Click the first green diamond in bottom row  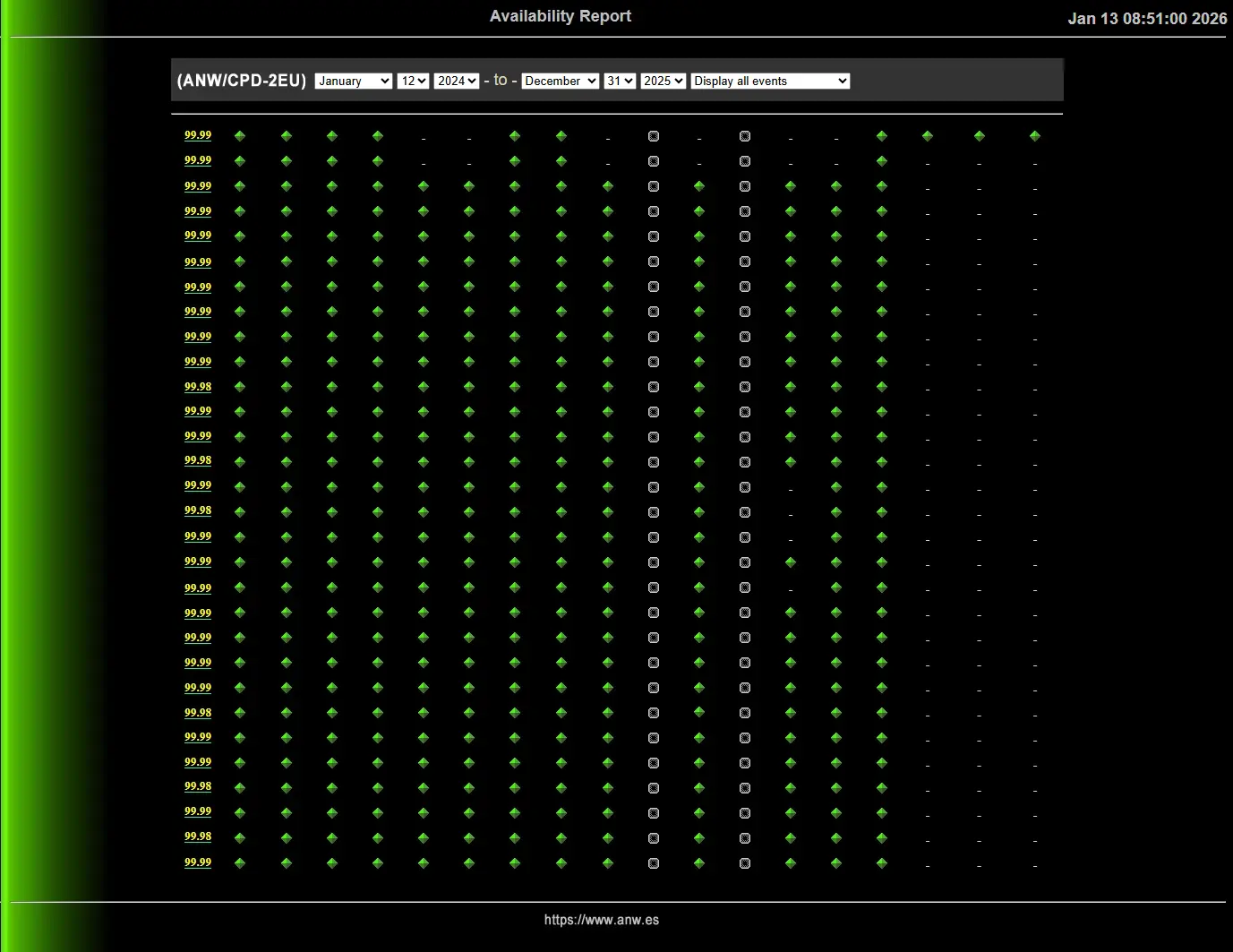[240, 863]
